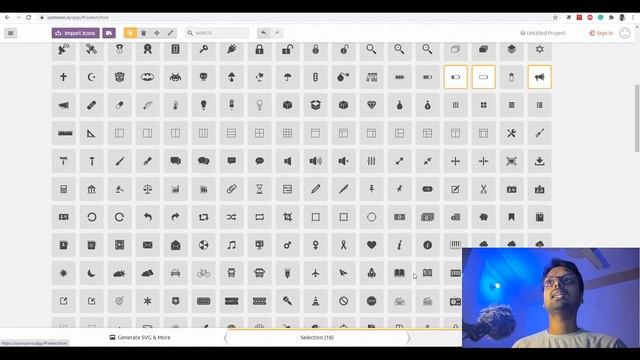Screen dimensions: 640x360
Task: Click the browser back arrow
Action: click(x=7, y=18)
